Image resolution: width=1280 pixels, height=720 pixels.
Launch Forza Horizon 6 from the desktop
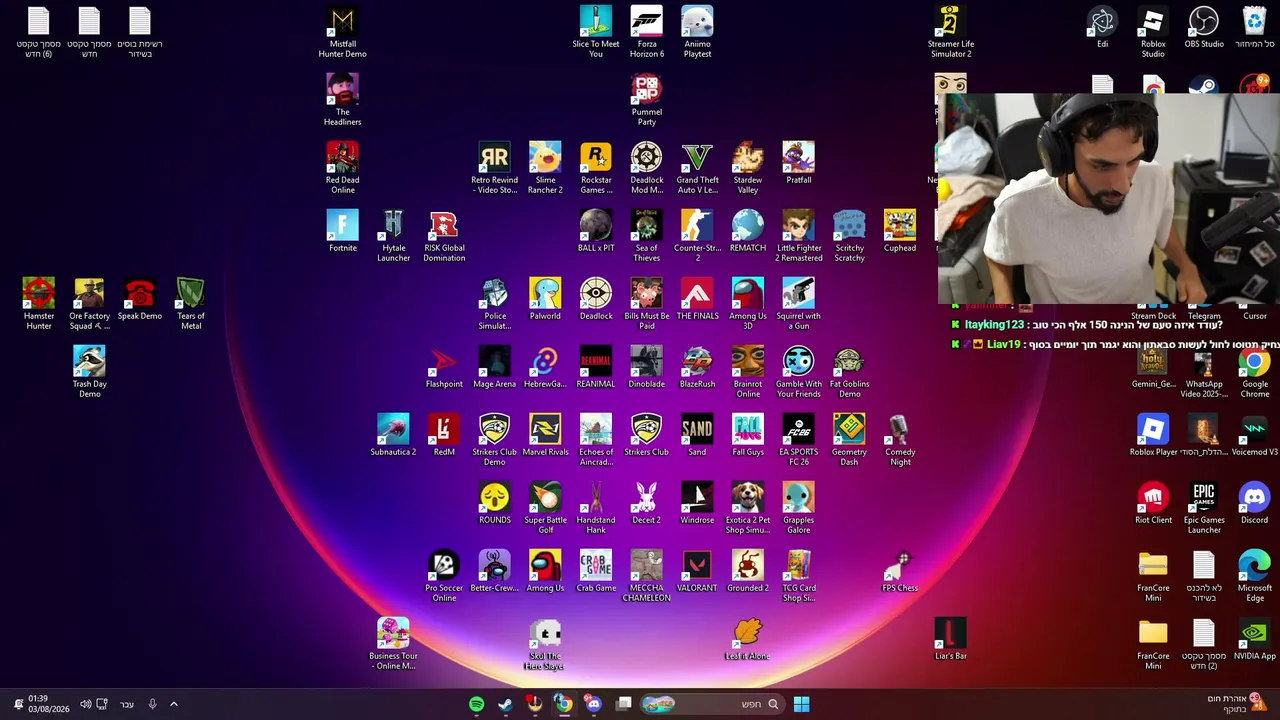646,32
